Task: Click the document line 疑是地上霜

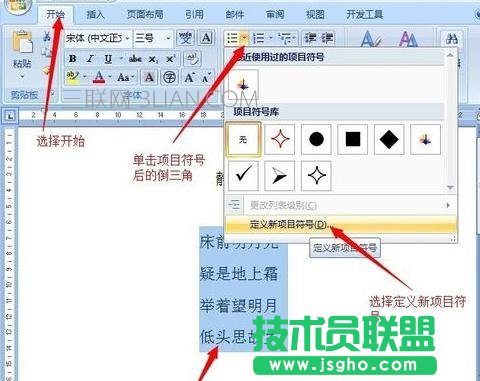Action: click(x=239, y=274)
